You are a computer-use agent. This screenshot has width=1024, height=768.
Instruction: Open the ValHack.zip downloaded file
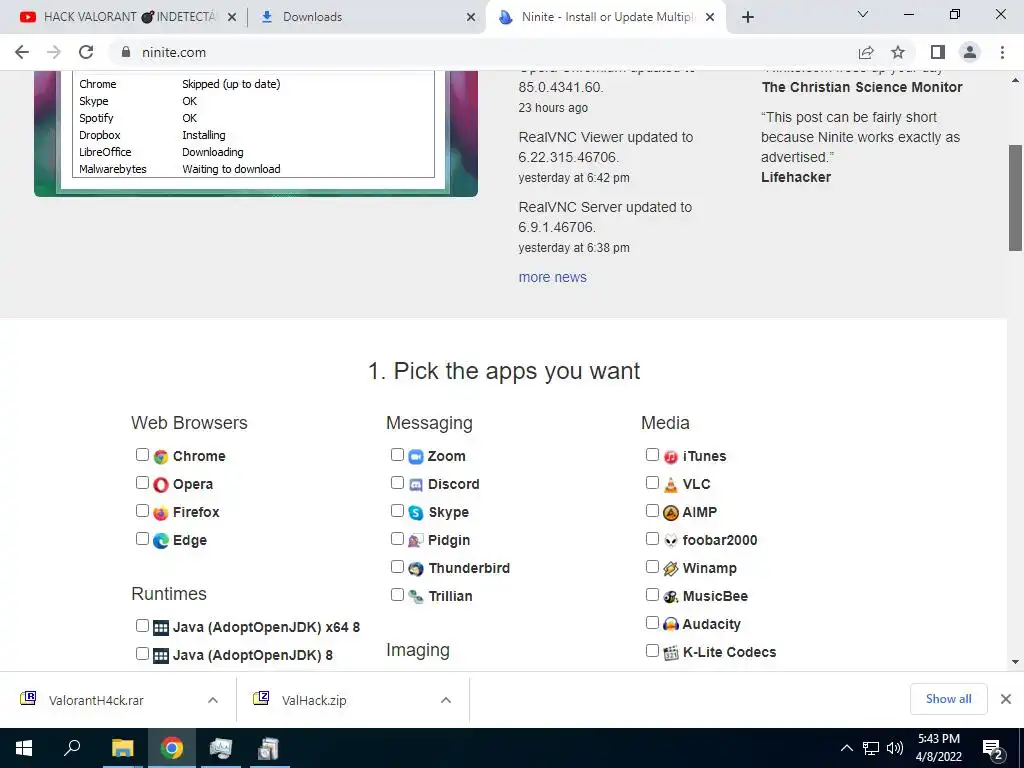pyautogui.click(x=314, y=700)
